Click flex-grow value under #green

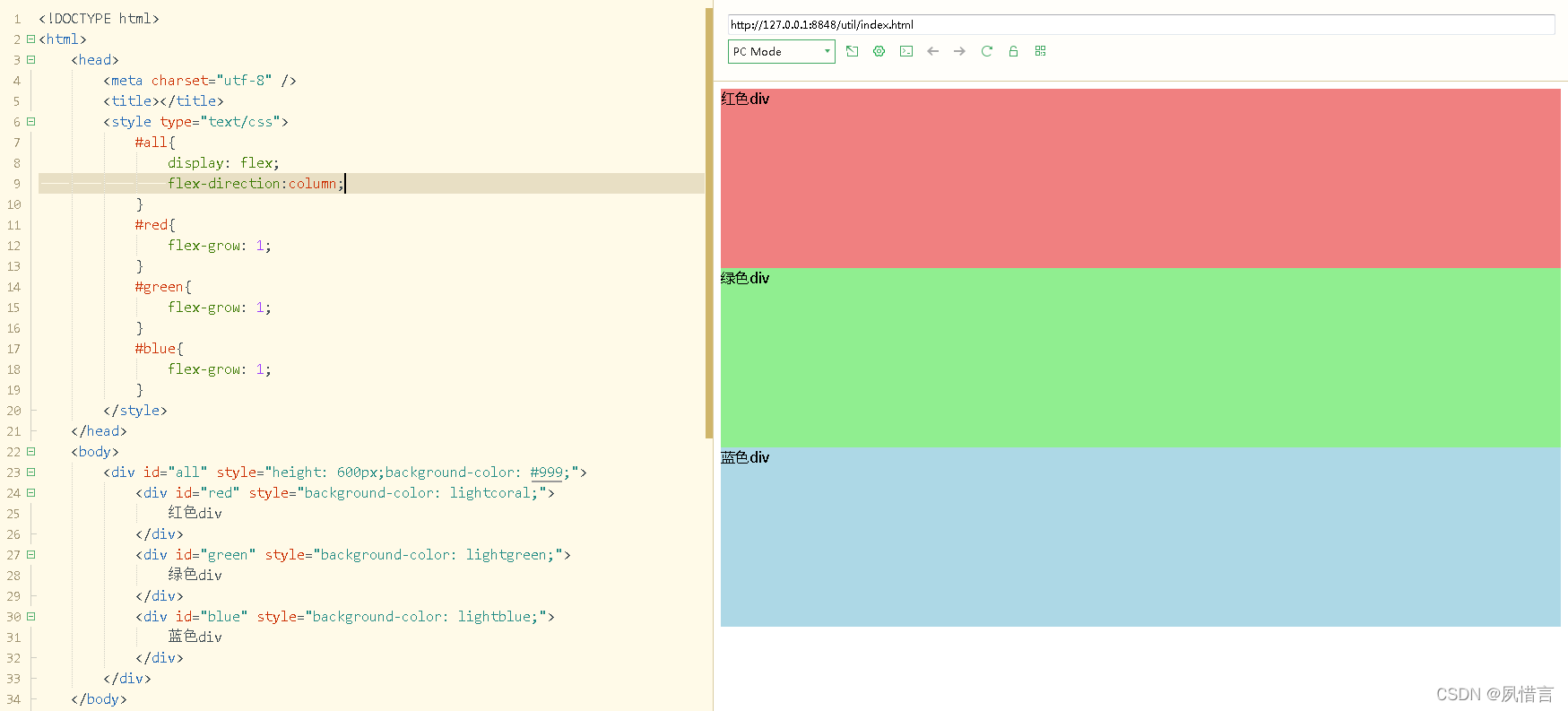point(260,308)
